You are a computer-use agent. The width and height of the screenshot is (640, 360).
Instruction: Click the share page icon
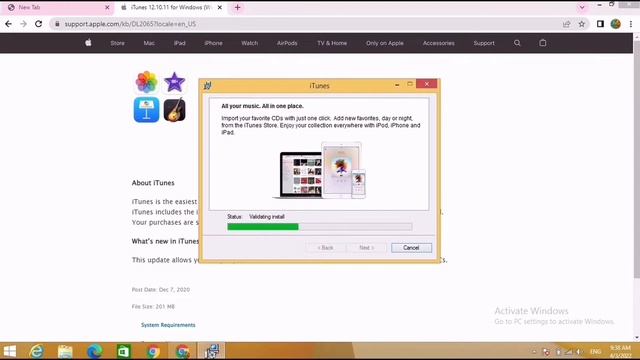click(x=567, y=24)
